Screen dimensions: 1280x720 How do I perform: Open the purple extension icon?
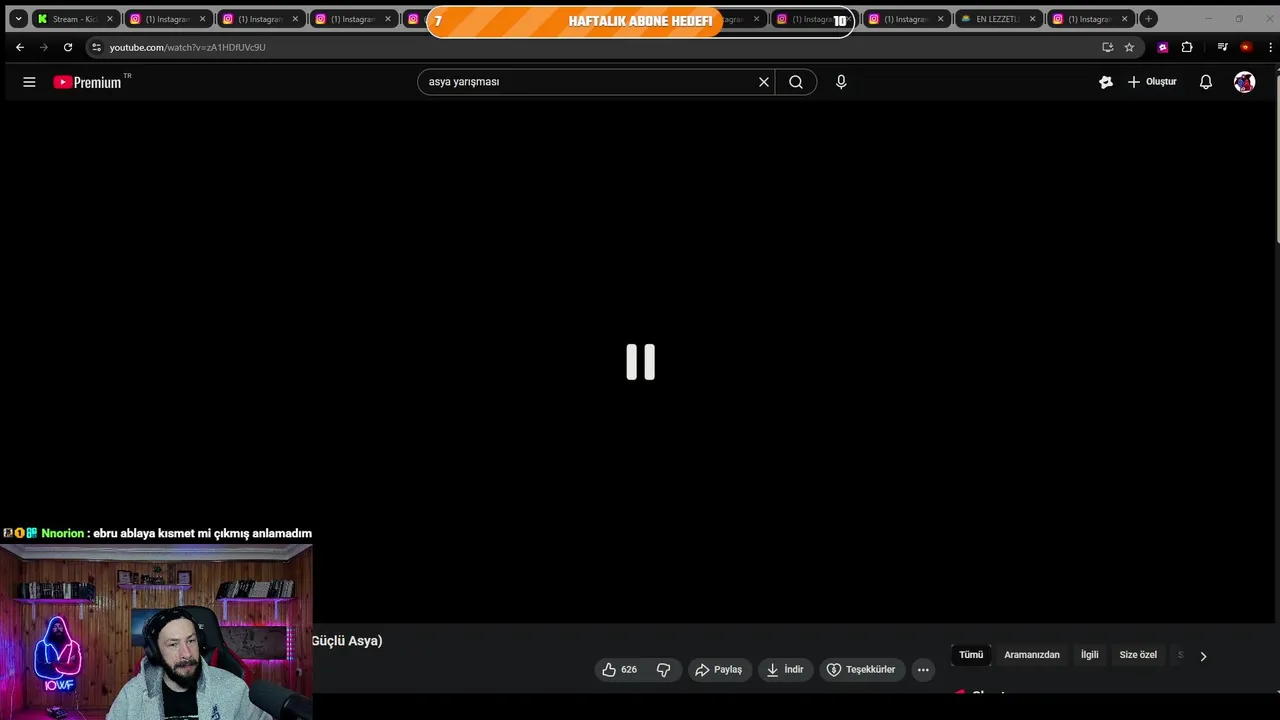tap(1163, 47)
